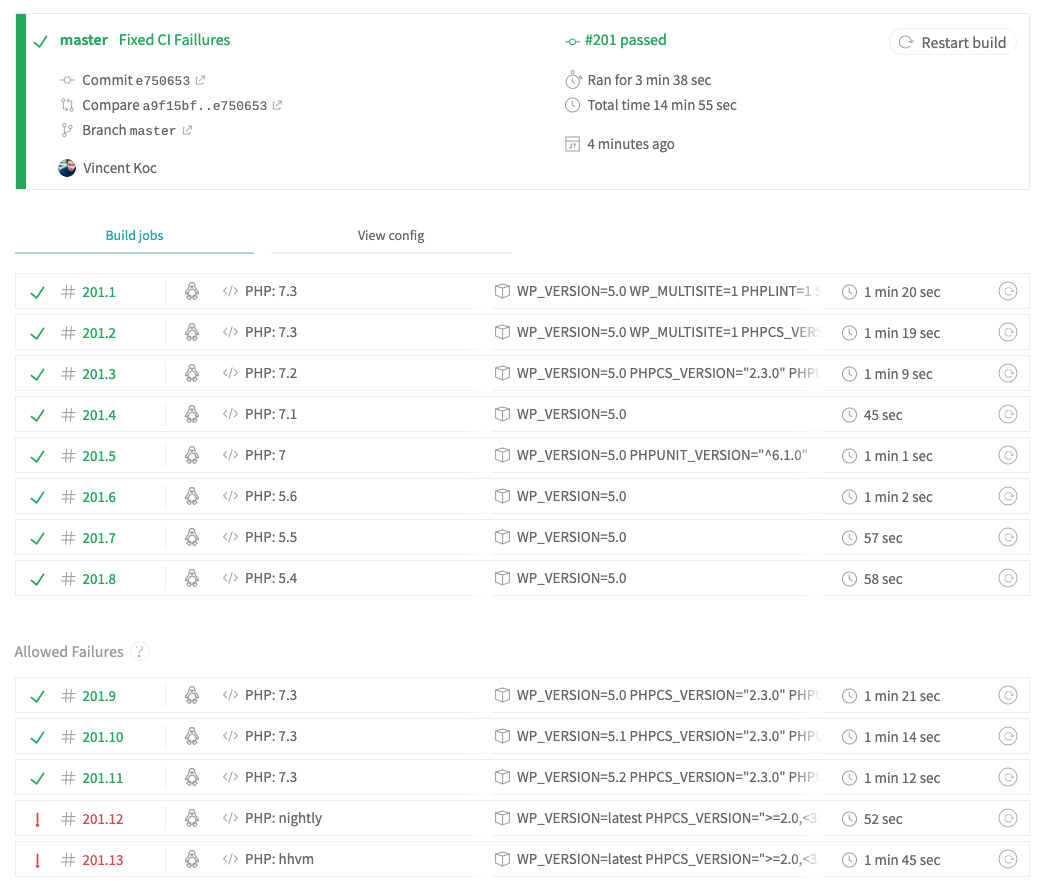Select the Build jobs tab
This screenshot has height=890, width=1040.
pyautogui.click(x=134, y=235)
